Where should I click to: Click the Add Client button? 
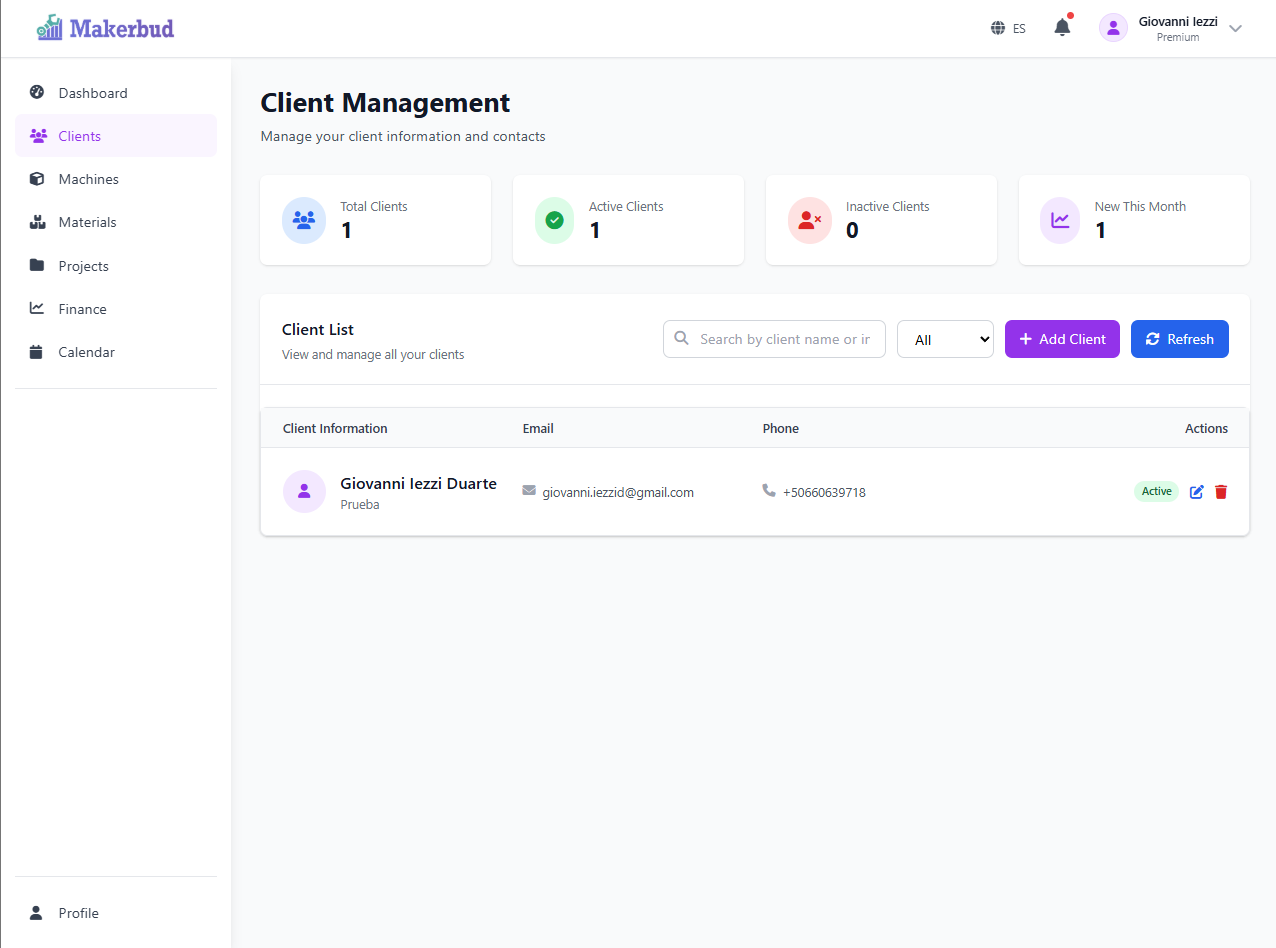pos(1062,339)
